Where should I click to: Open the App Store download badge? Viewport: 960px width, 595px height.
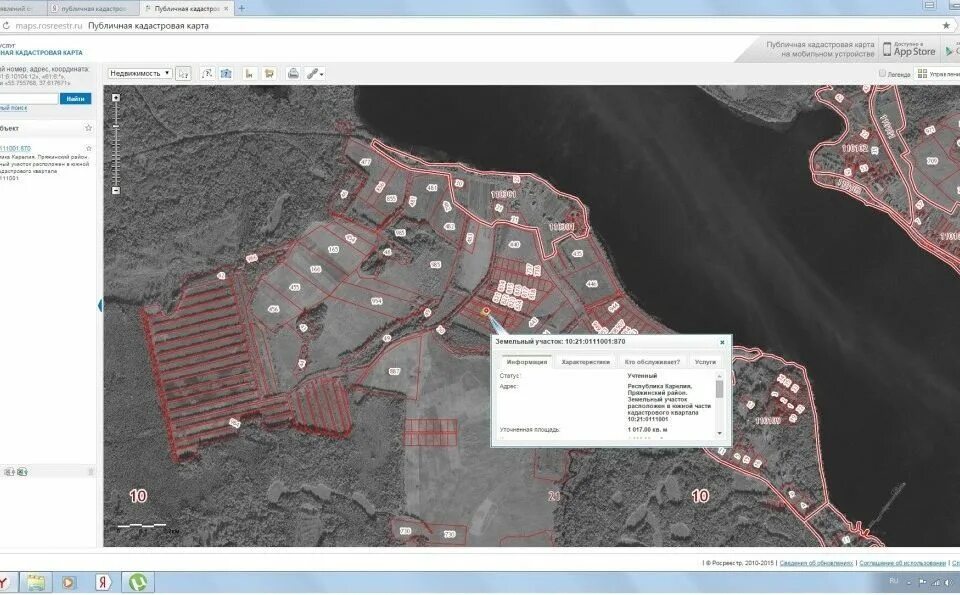(909, 49)
